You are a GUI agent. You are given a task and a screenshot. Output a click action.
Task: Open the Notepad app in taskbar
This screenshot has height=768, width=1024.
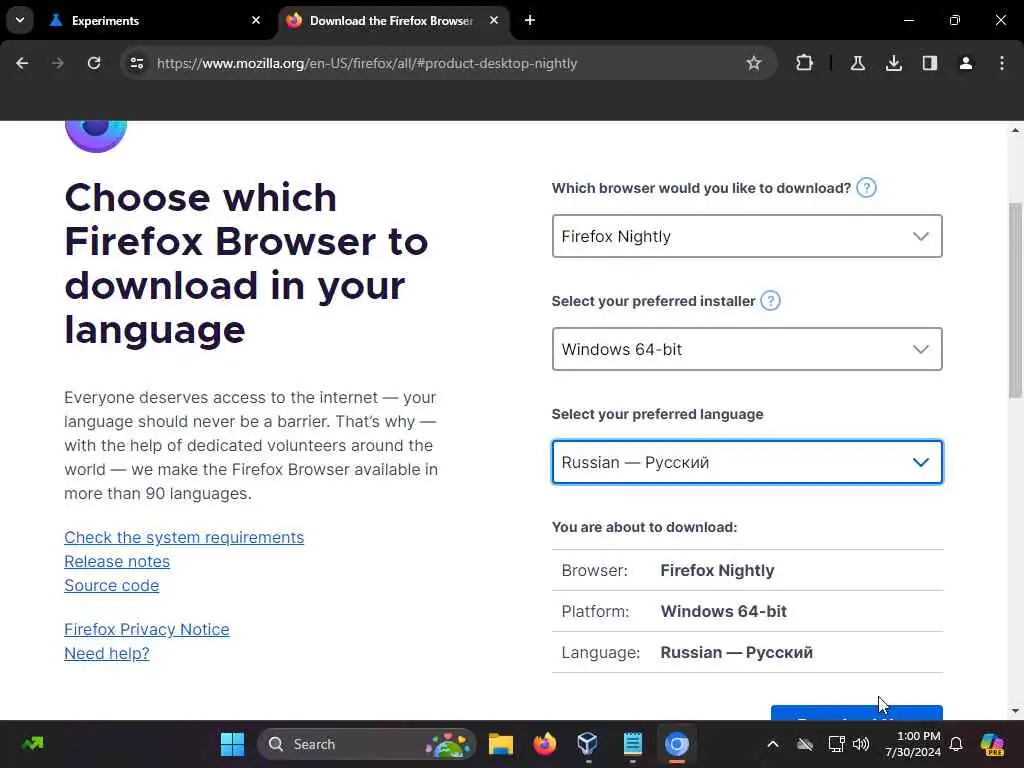(x=632, y=744)
